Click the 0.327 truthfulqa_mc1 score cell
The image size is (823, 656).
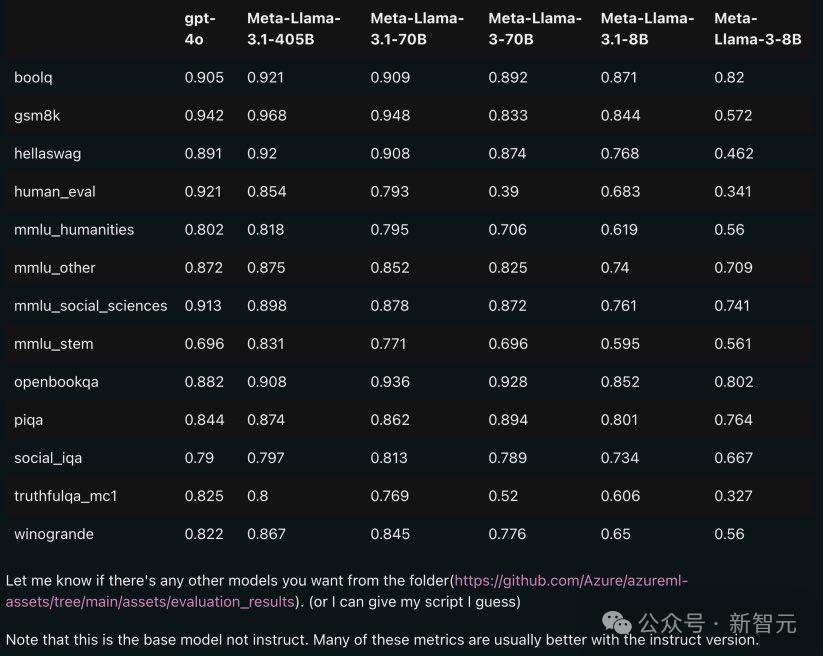click(733, 496)
